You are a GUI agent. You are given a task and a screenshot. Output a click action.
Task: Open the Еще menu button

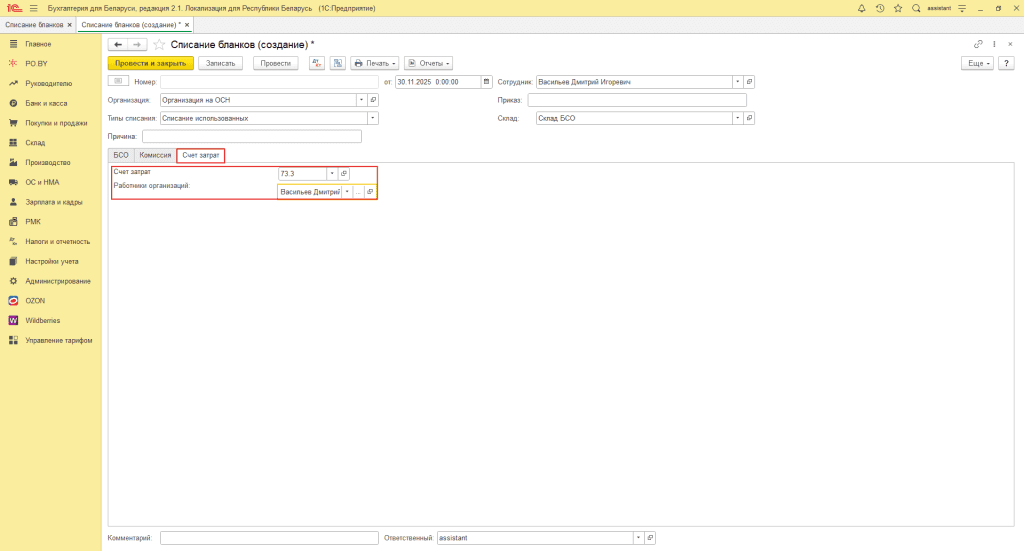(977, 63)
